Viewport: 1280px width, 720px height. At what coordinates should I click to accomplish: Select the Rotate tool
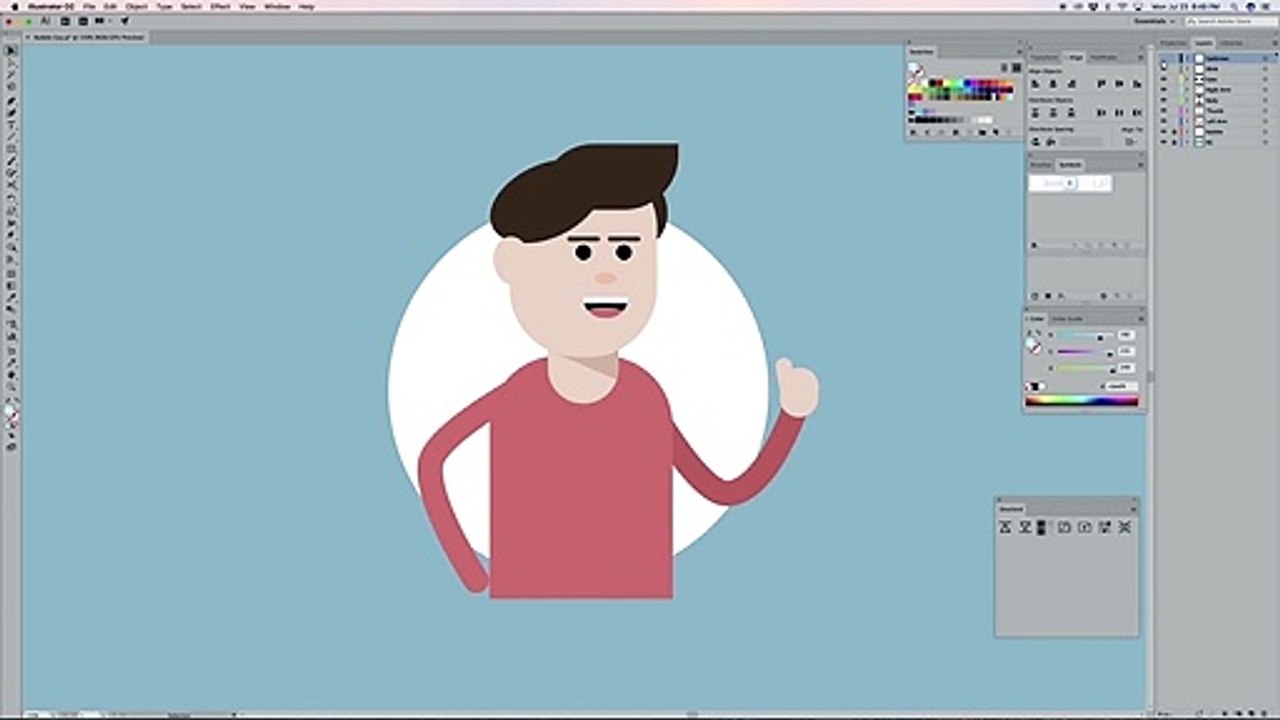pyautogui.click(x=12, y=199)
